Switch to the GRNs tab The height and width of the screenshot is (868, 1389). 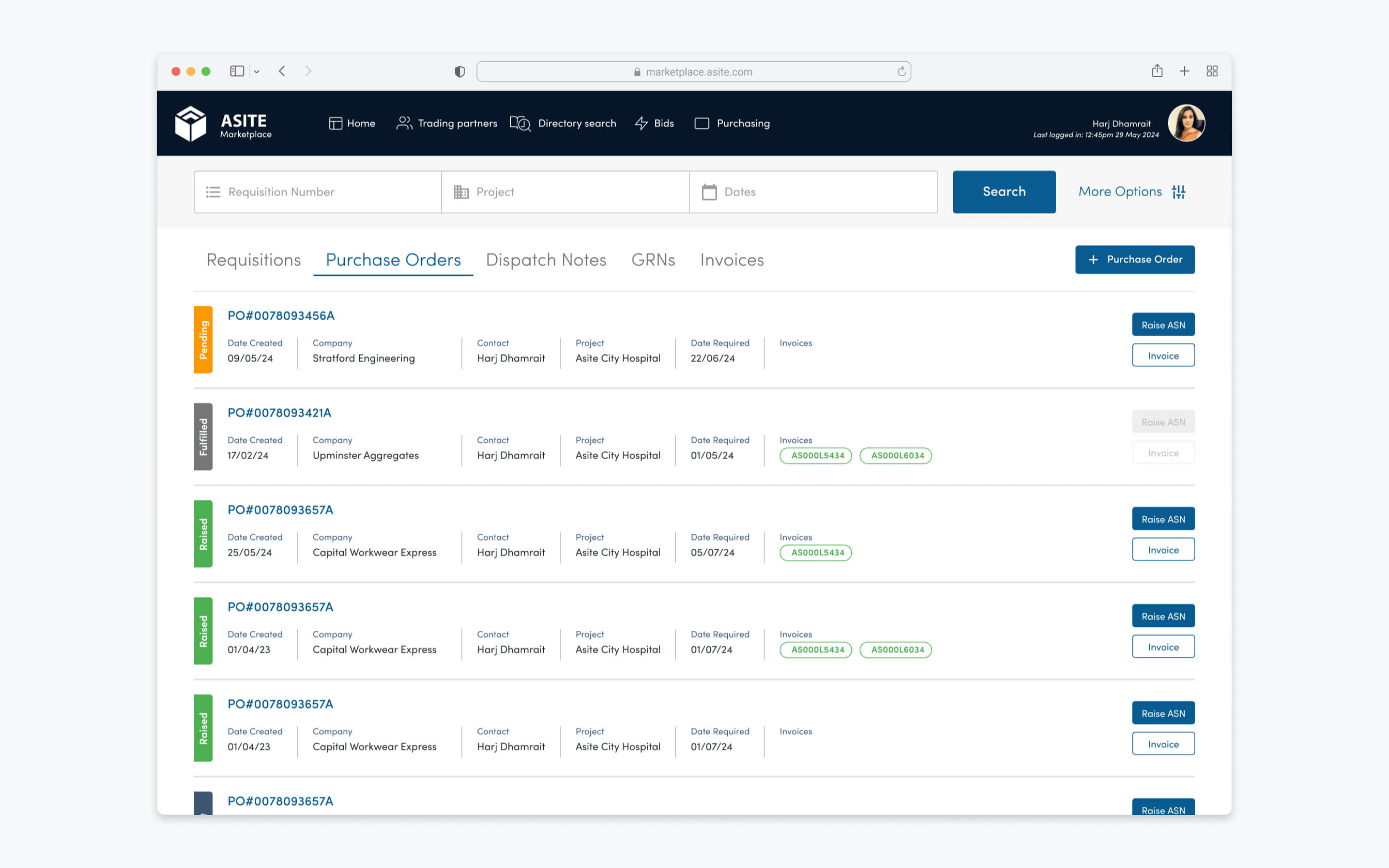[653, 260]
